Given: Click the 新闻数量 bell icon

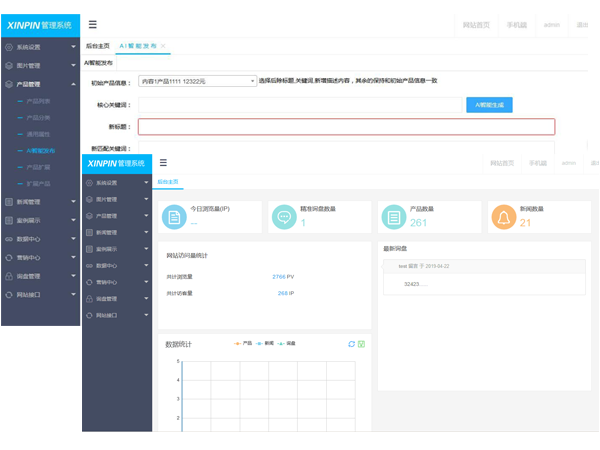Looking at the screenshot, I should (x=503, y=217).
